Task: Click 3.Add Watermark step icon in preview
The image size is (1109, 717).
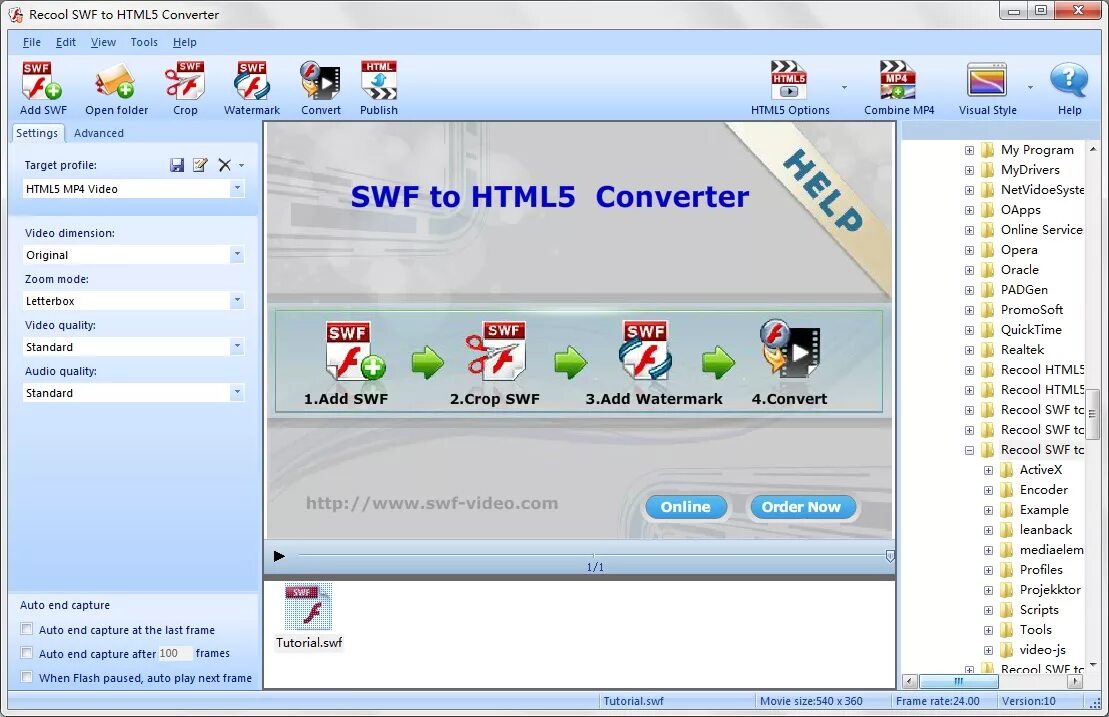Action: (x=644, y=350)
